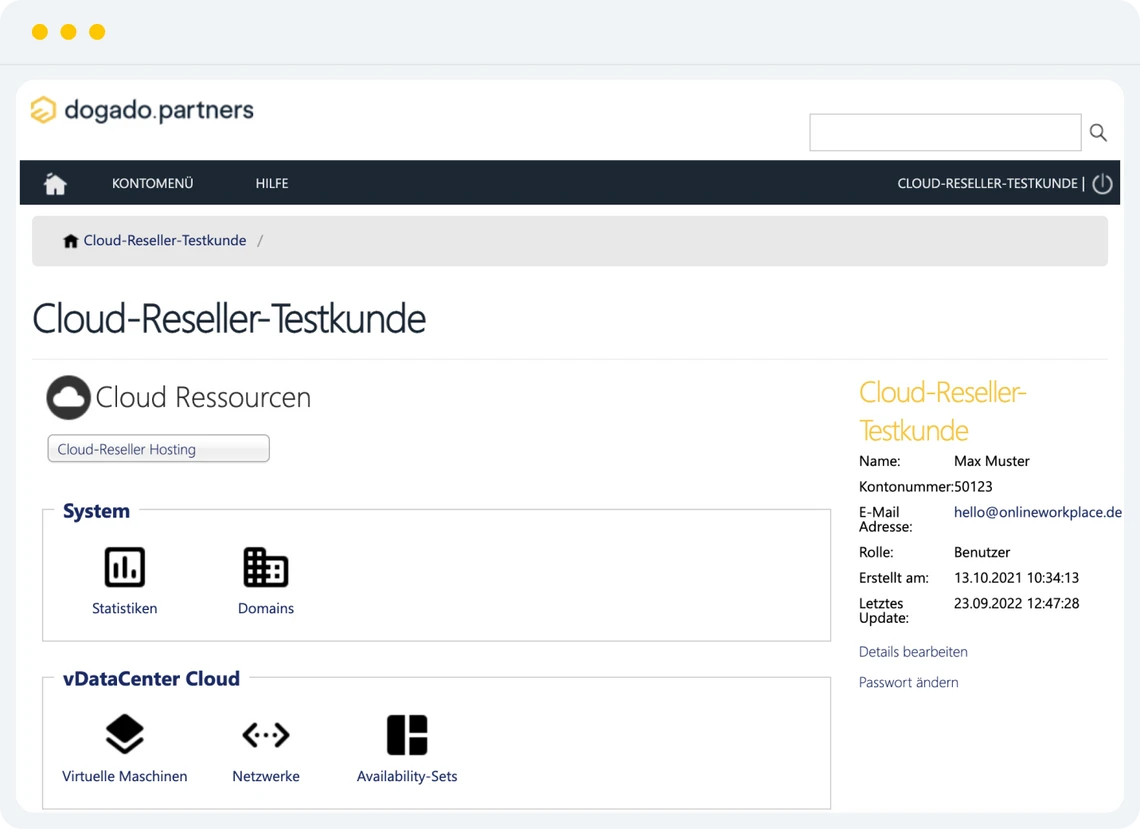Click the home icon in navigation bar
The height and width of the screenshot is (829, 1140).
tap(55, 184)
